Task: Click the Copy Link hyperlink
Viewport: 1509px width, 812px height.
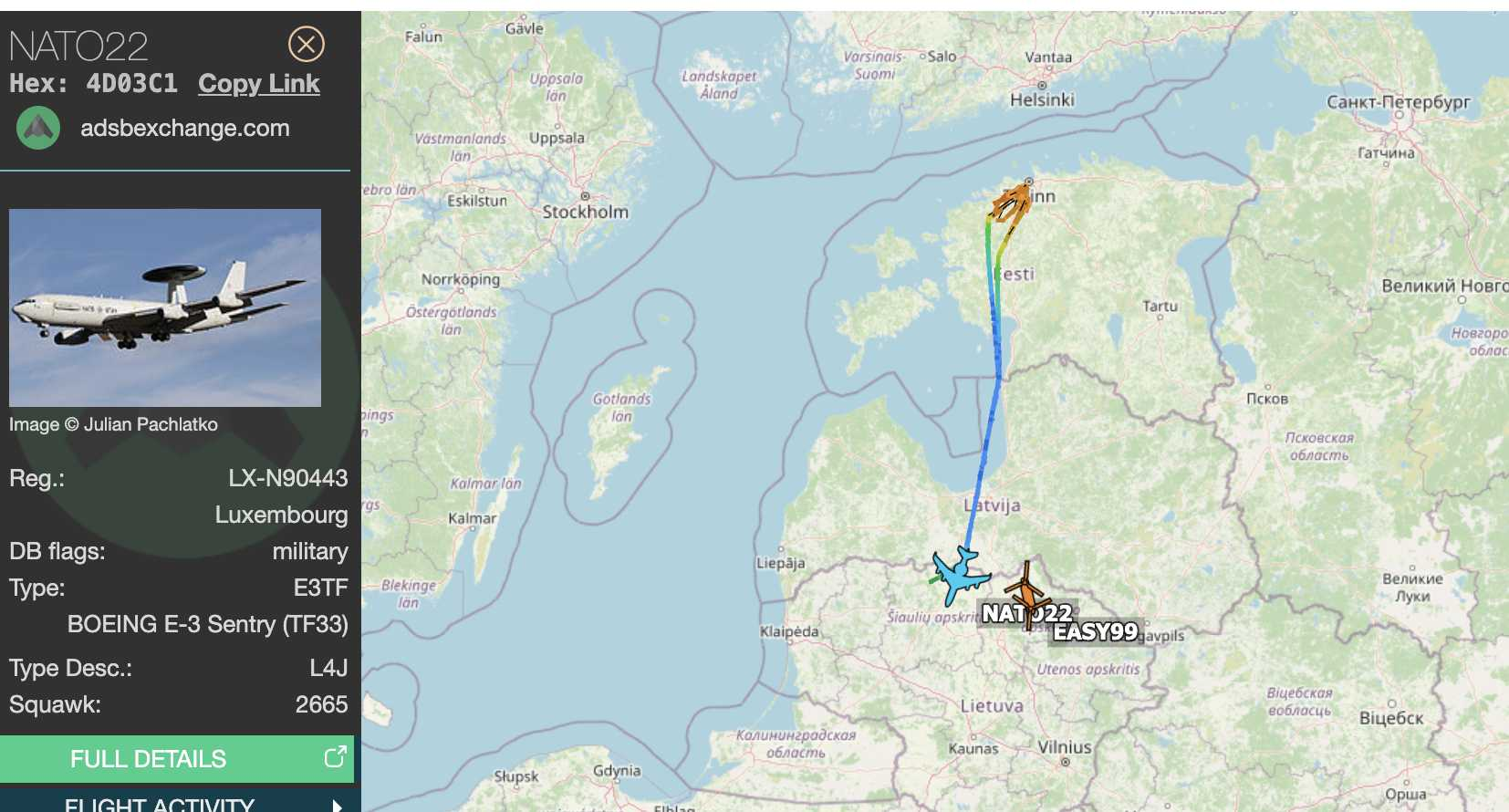Action: pyautogui.click(x=259, y=84)
